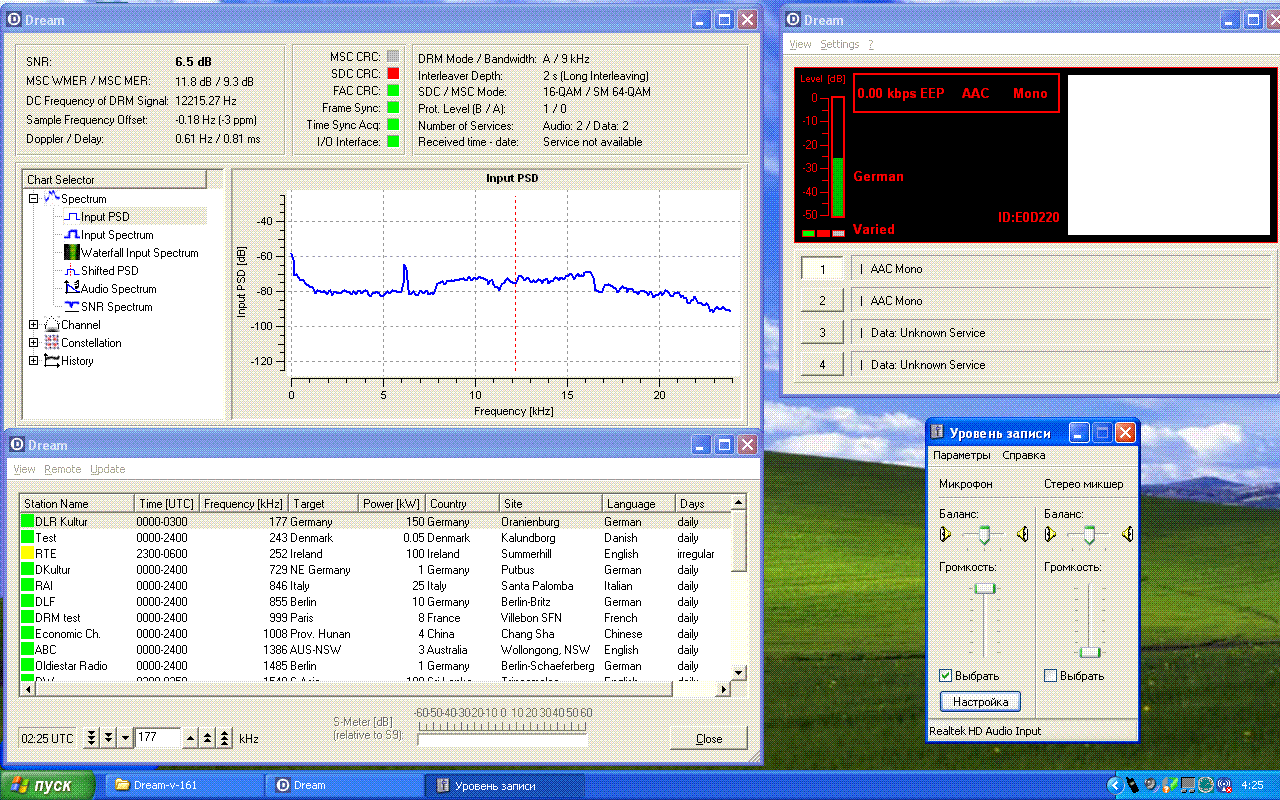
Task: Click the Настройка button
Action: [980, 702]
